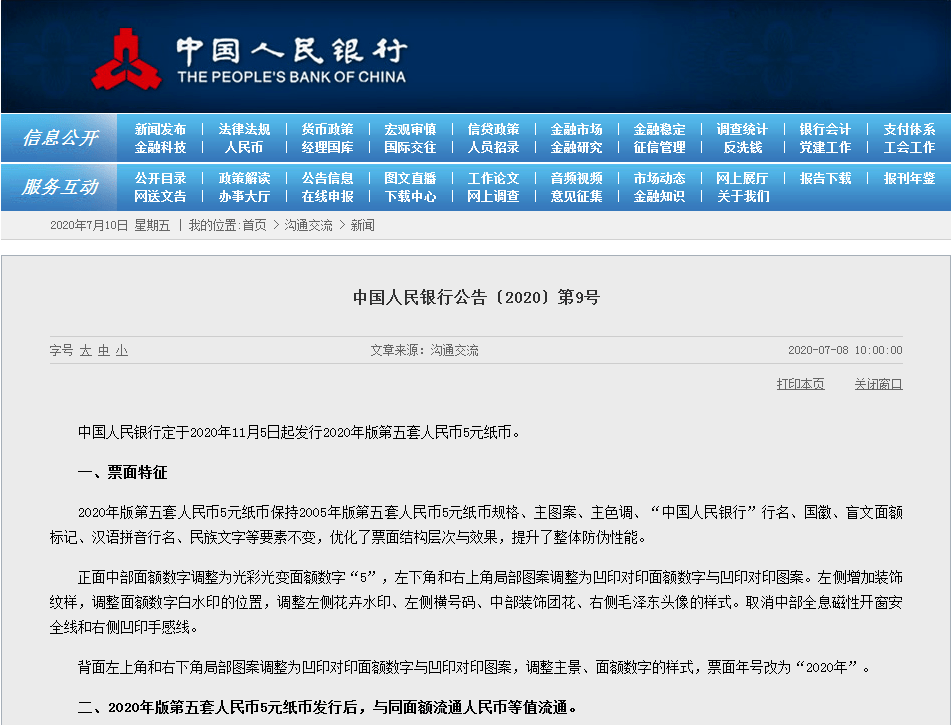952x725 pixels.
Task: Click 沟通交流 breadcrumb link
Action: click(308, 225)
